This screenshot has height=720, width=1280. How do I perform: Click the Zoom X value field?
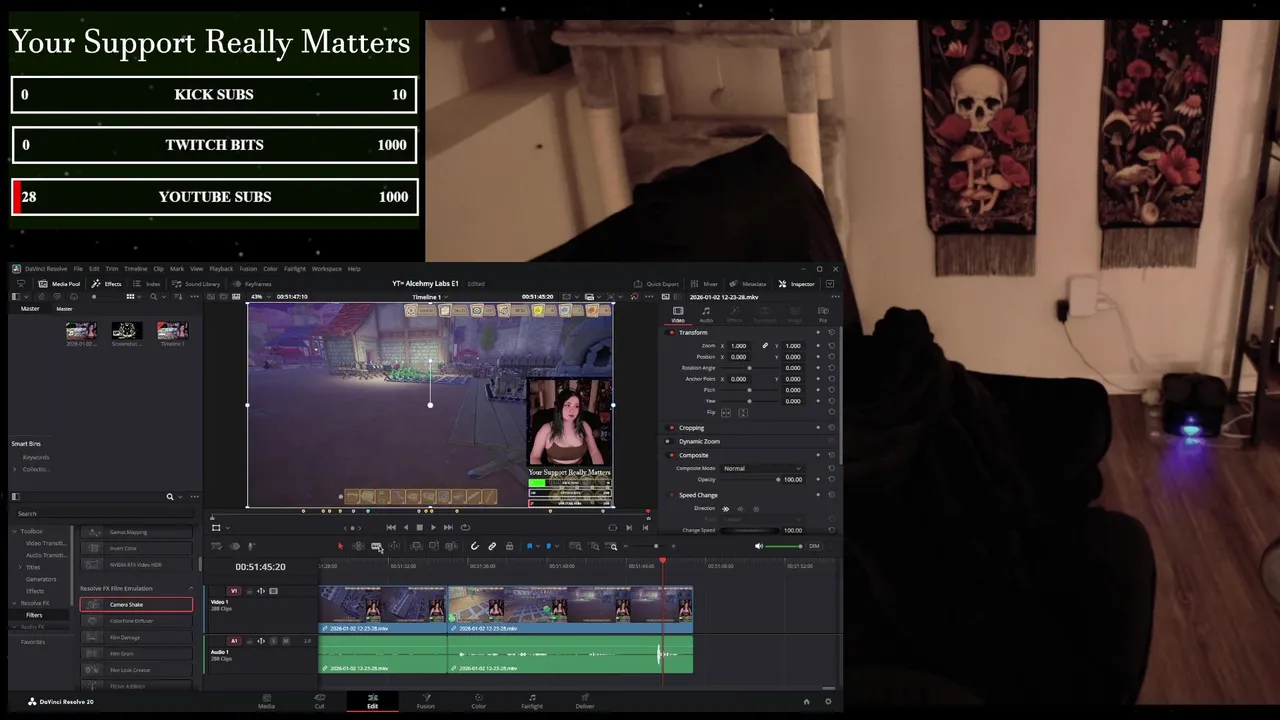click(x=741, y=346)
